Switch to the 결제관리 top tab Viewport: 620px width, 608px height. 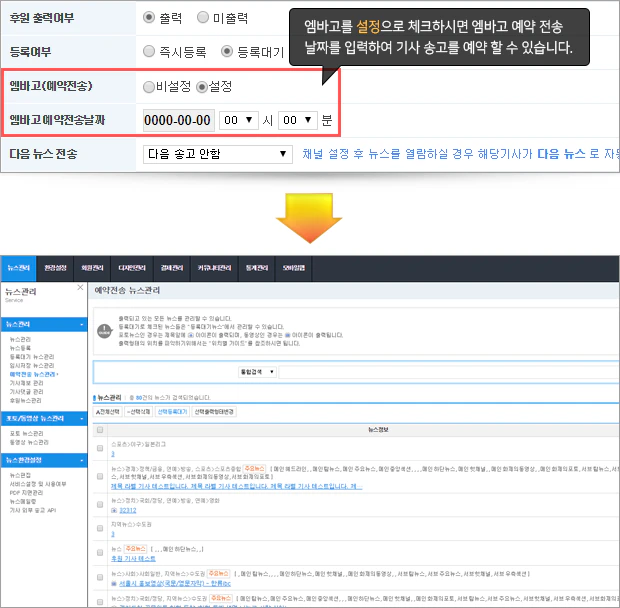tap(172, 268)
